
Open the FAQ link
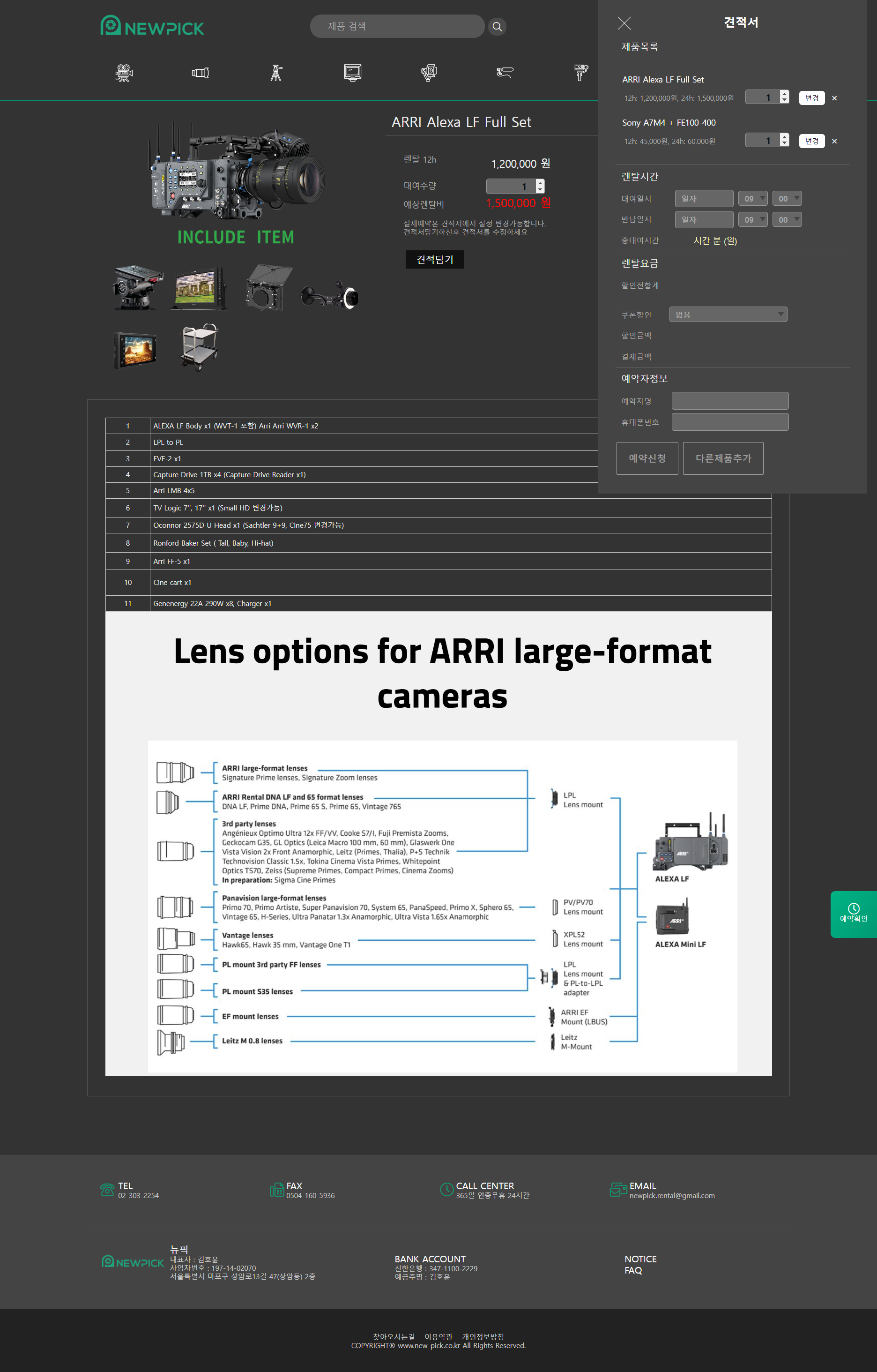tap(633, 1271)
